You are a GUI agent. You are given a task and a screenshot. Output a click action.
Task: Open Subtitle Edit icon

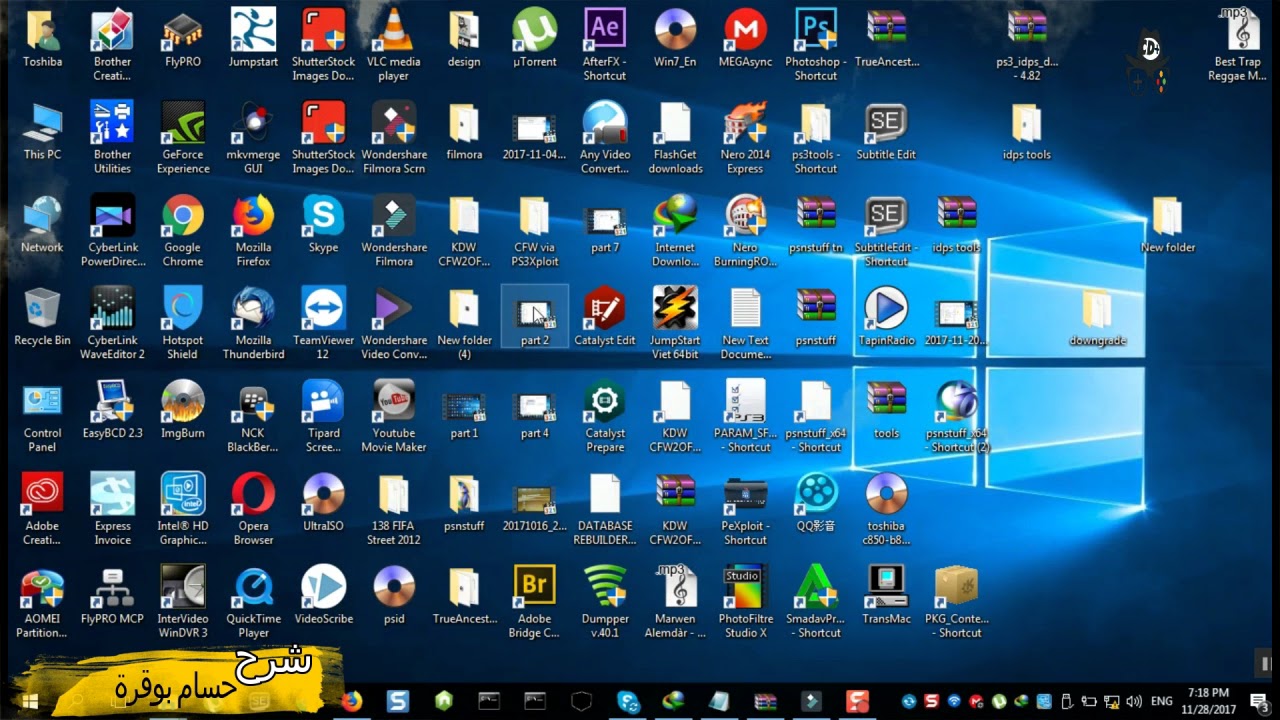(886, 123)
